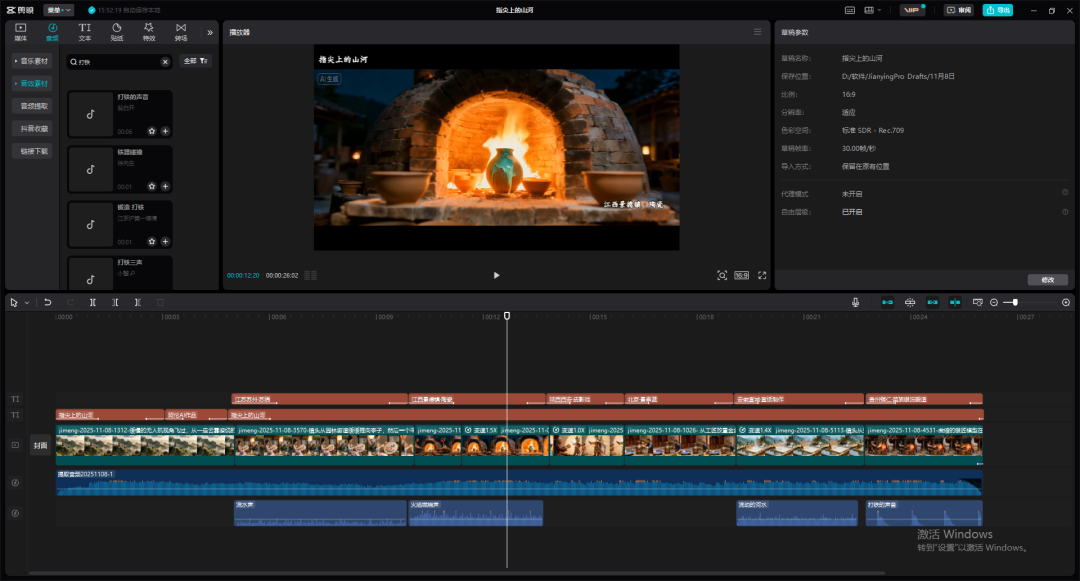Viewport: 1080px width, 581px height.
Task: Open the 全部 filter dropdown
Action: point(195,61)
